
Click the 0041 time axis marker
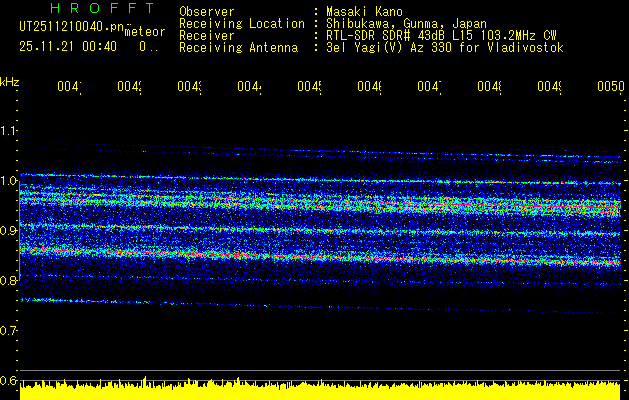tap(69, 86)
